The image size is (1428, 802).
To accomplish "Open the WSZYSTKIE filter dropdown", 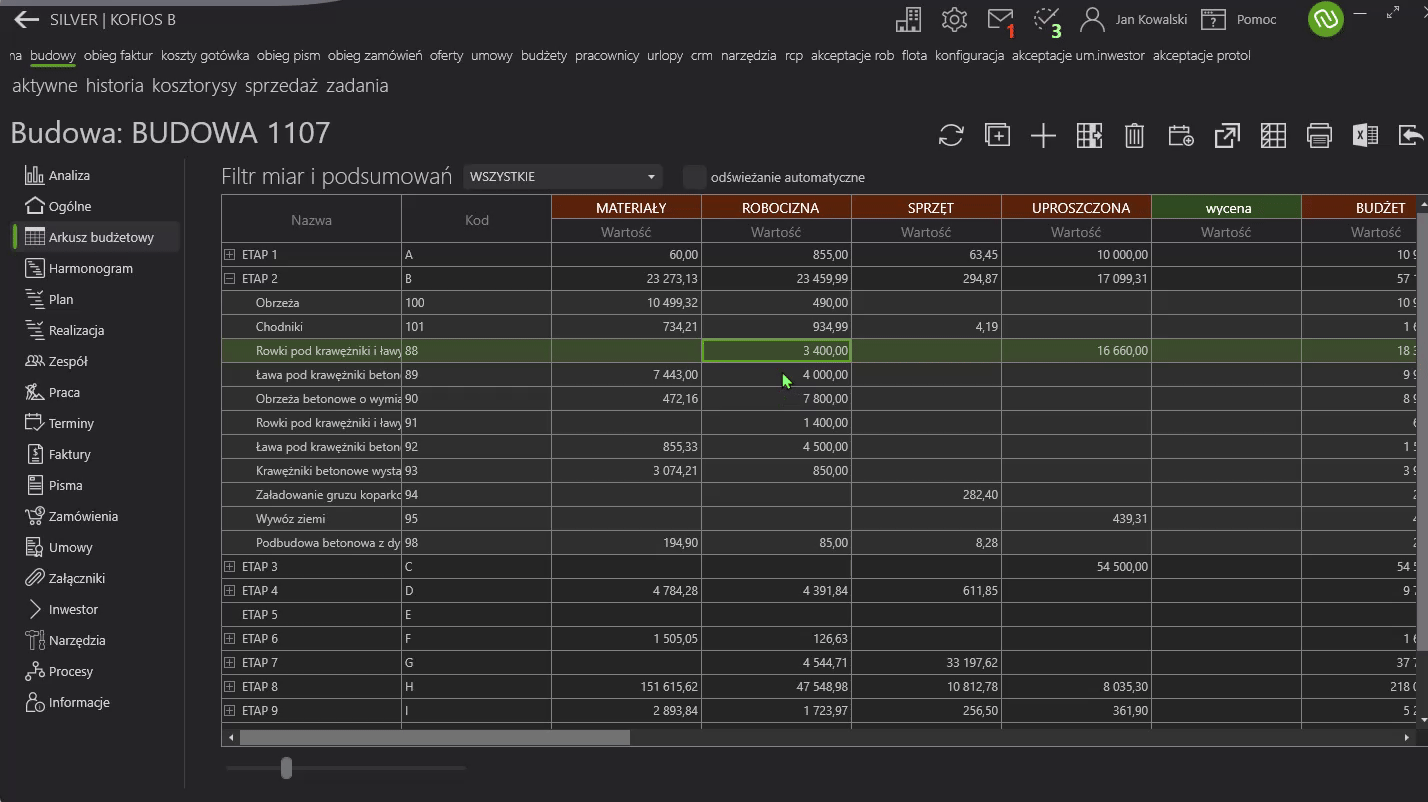I will 563,177.
